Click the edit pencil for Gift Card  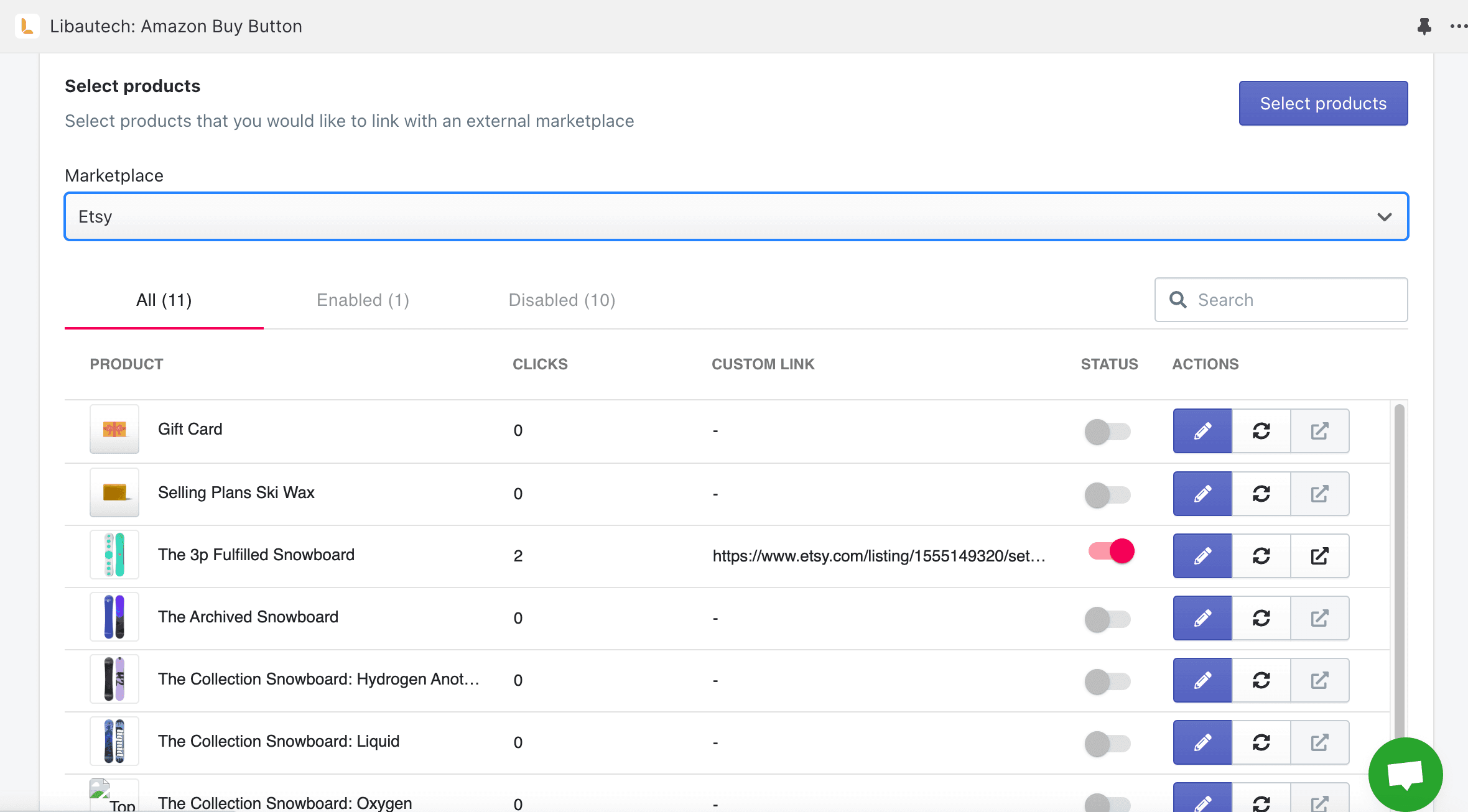[x=1202, y=431]
